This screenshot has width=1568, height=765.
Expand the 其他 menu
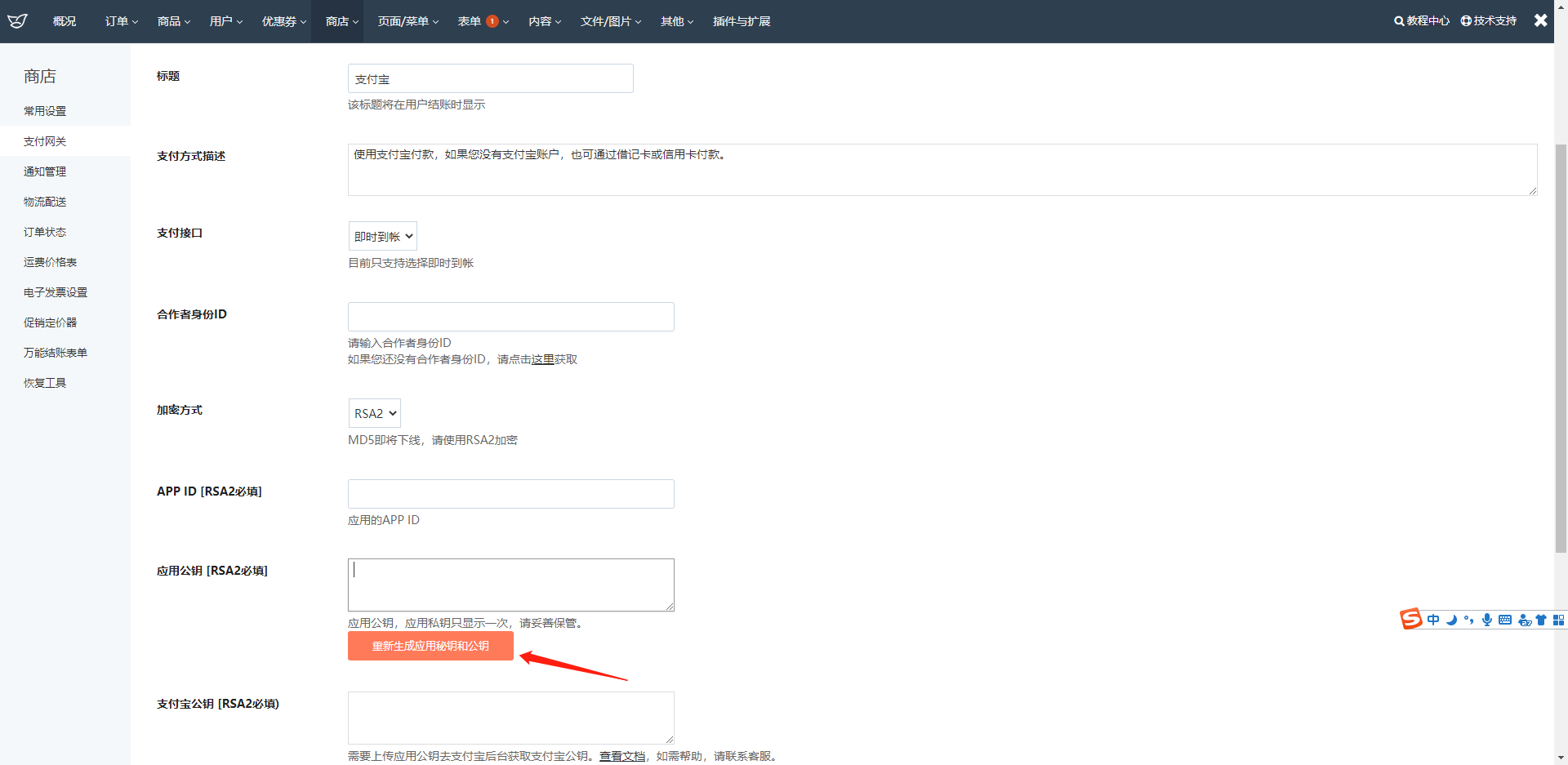point(677,21)
